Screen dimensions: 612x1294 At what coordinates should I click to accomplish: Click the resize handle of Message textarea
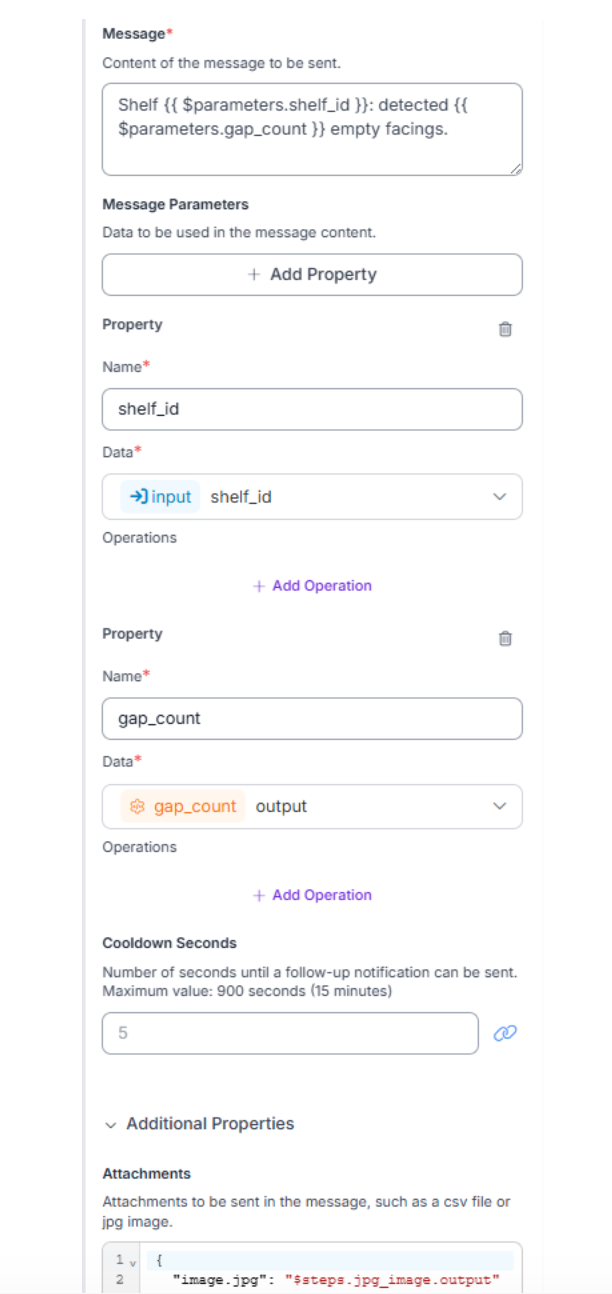[516, 170]
